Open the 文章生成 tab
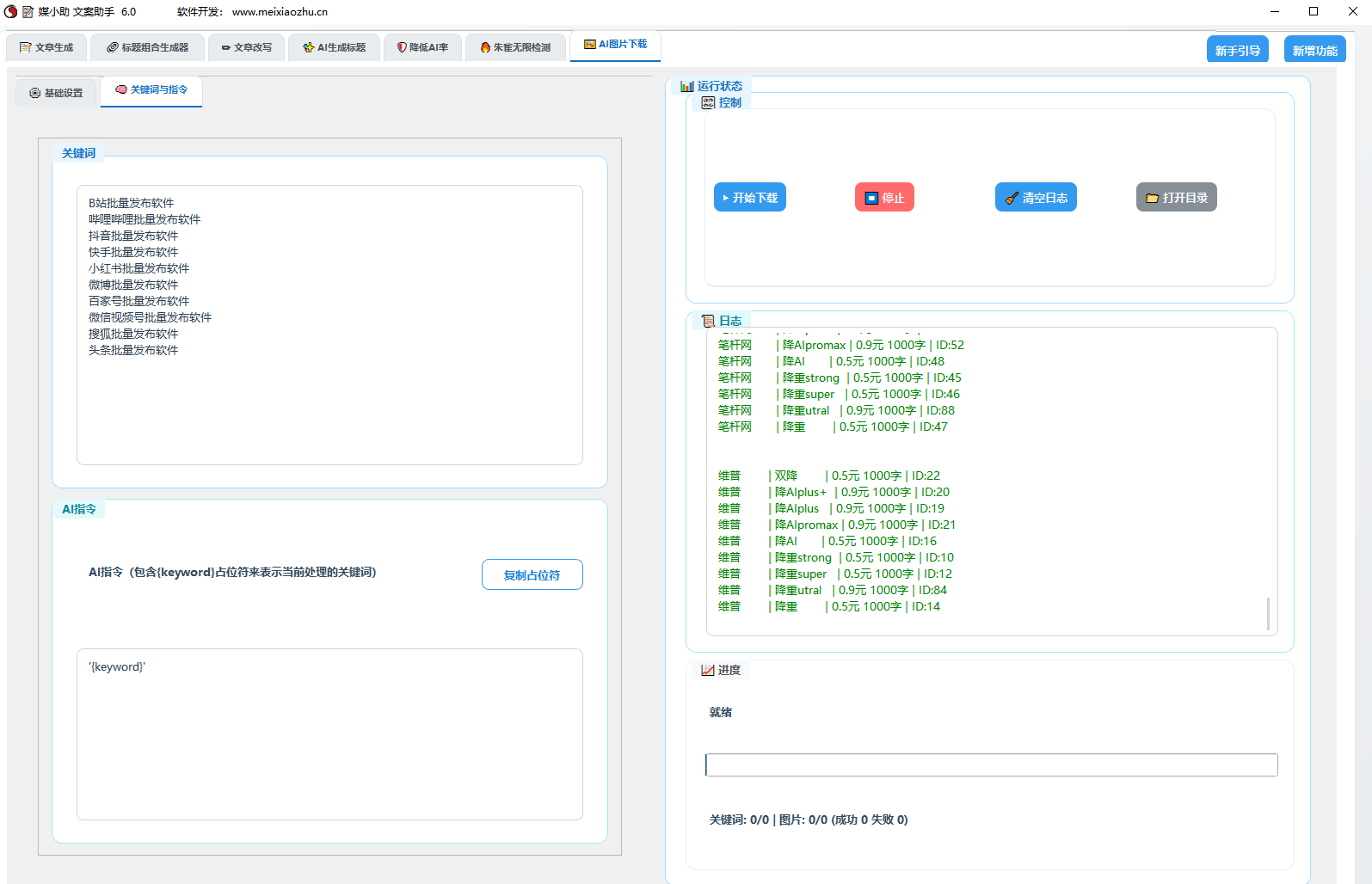 [46, 47]
